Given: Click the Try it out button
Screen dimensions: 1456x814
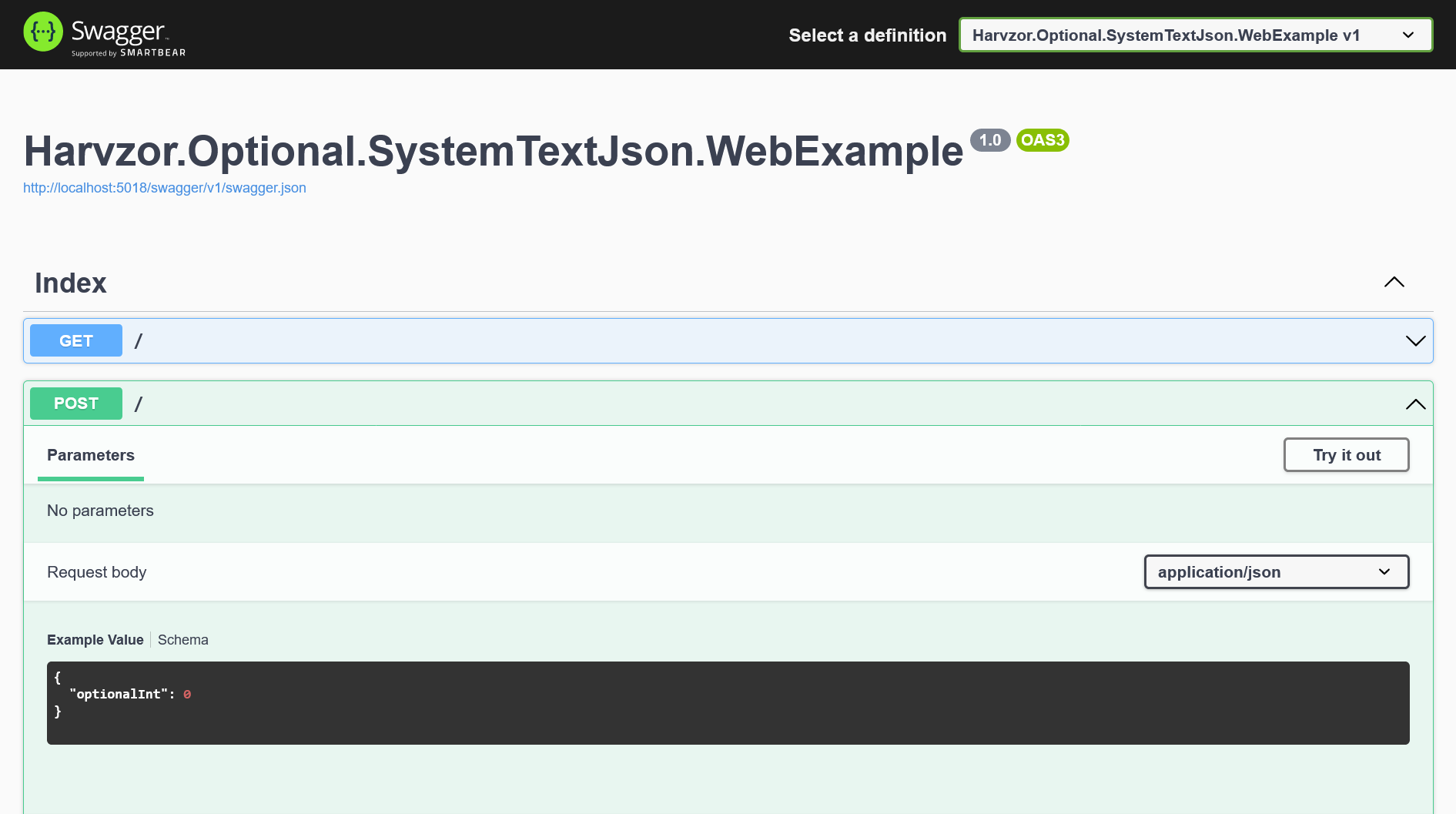Looking at the screenshot, I should click(x=1346, y=455).
